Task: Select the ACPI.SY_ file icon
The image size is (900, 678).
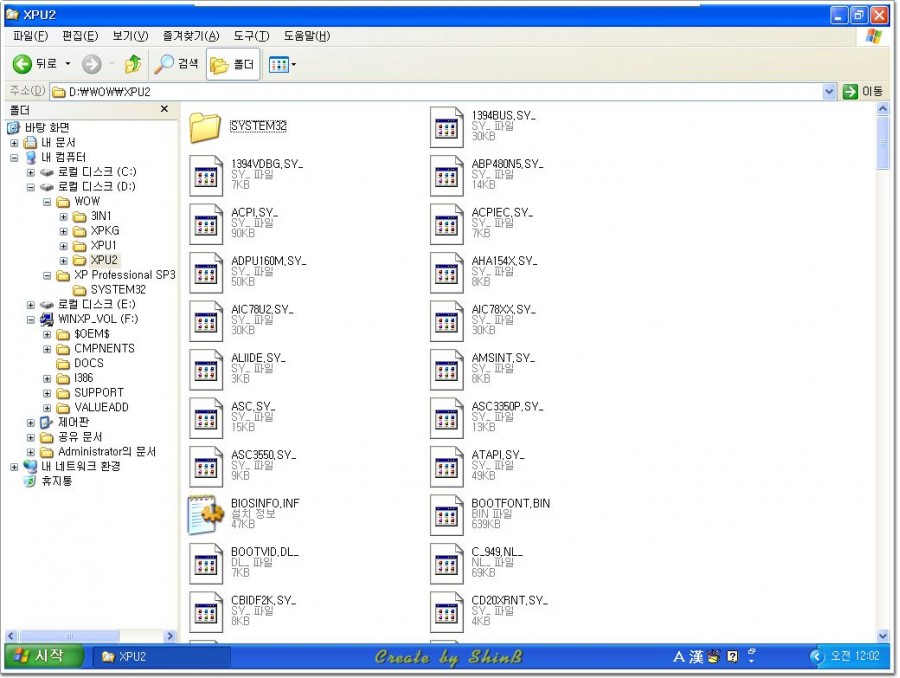Action: (206, 224)
